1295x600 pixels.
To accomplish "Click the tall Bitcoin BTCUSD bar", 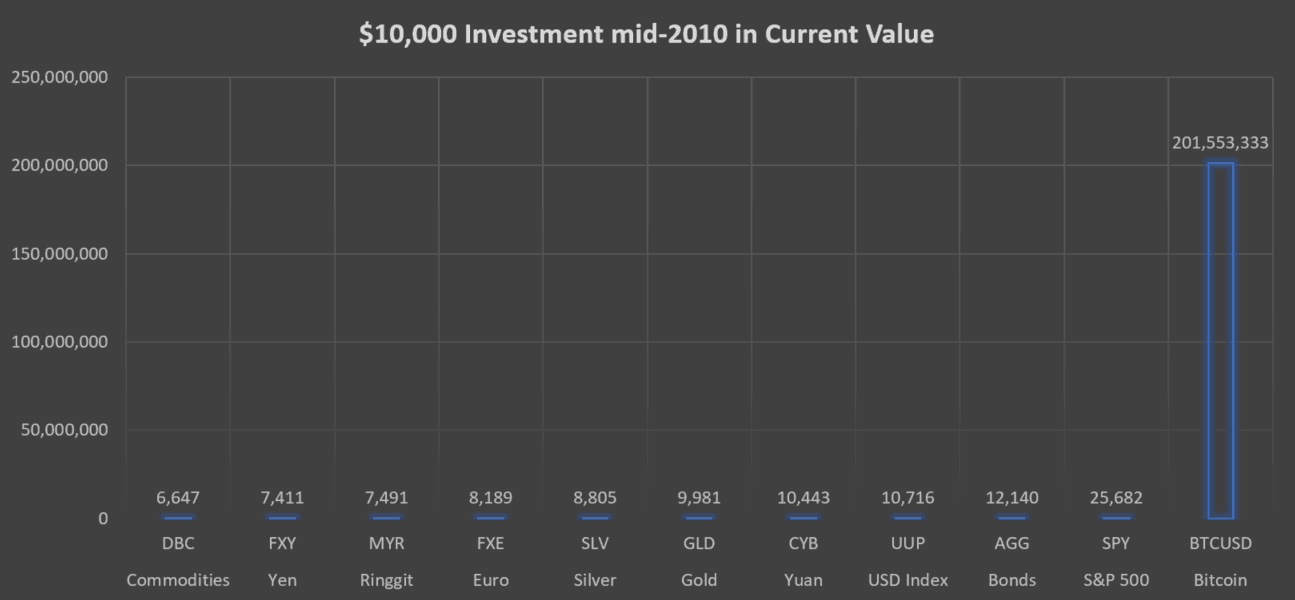I will click(1220, 340).
